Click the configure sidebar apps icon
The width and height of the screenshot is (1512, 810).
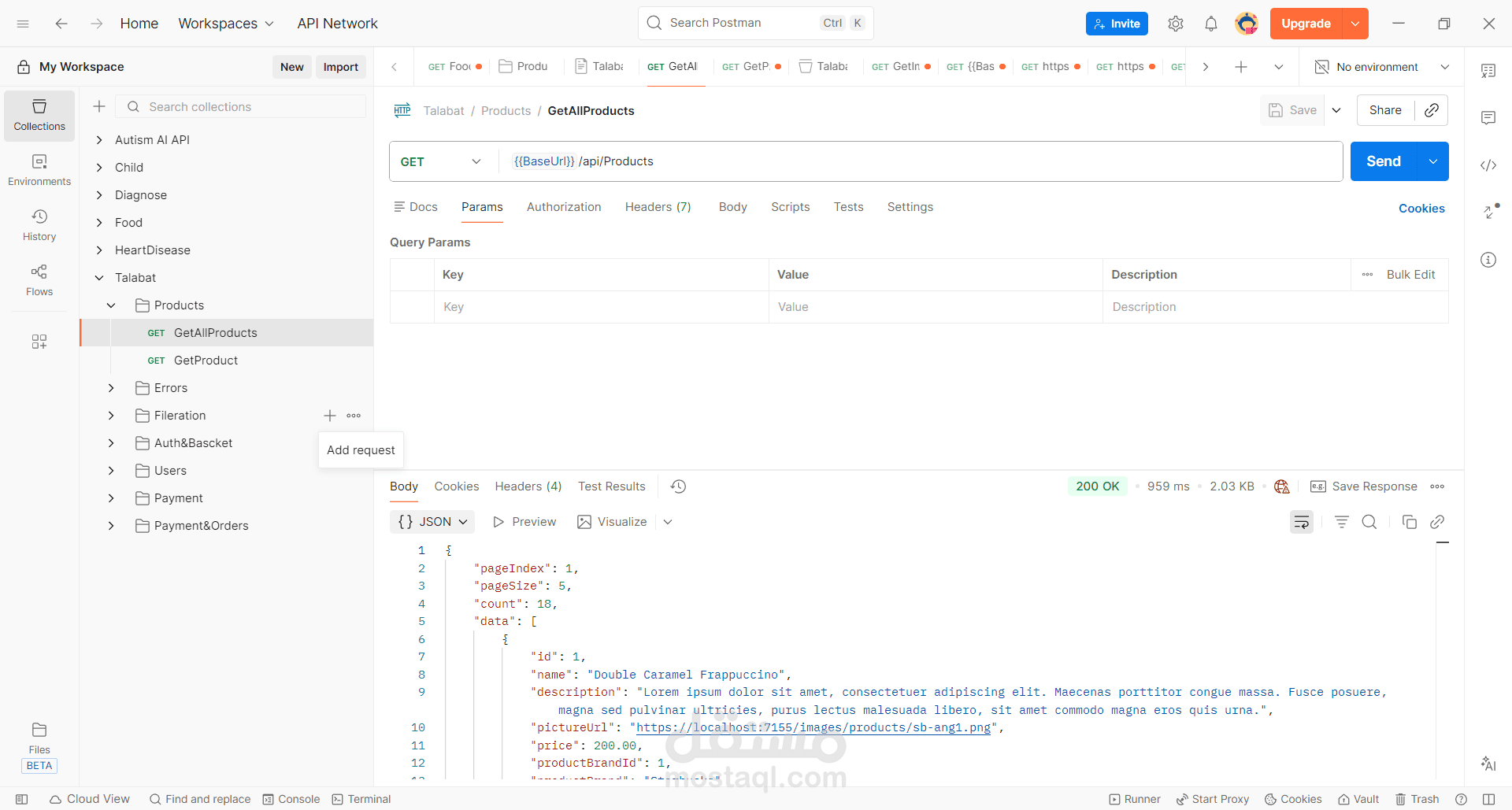tap(39, 342)
